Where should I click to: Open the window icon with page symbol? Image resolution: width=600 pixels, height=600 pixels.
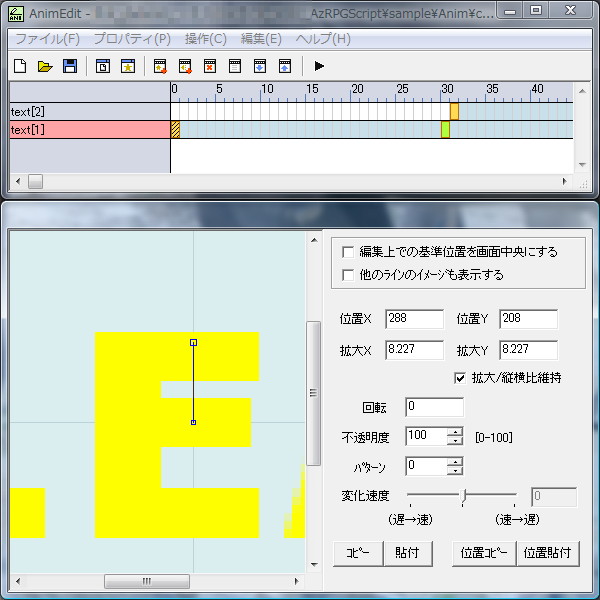coord(103,66)
